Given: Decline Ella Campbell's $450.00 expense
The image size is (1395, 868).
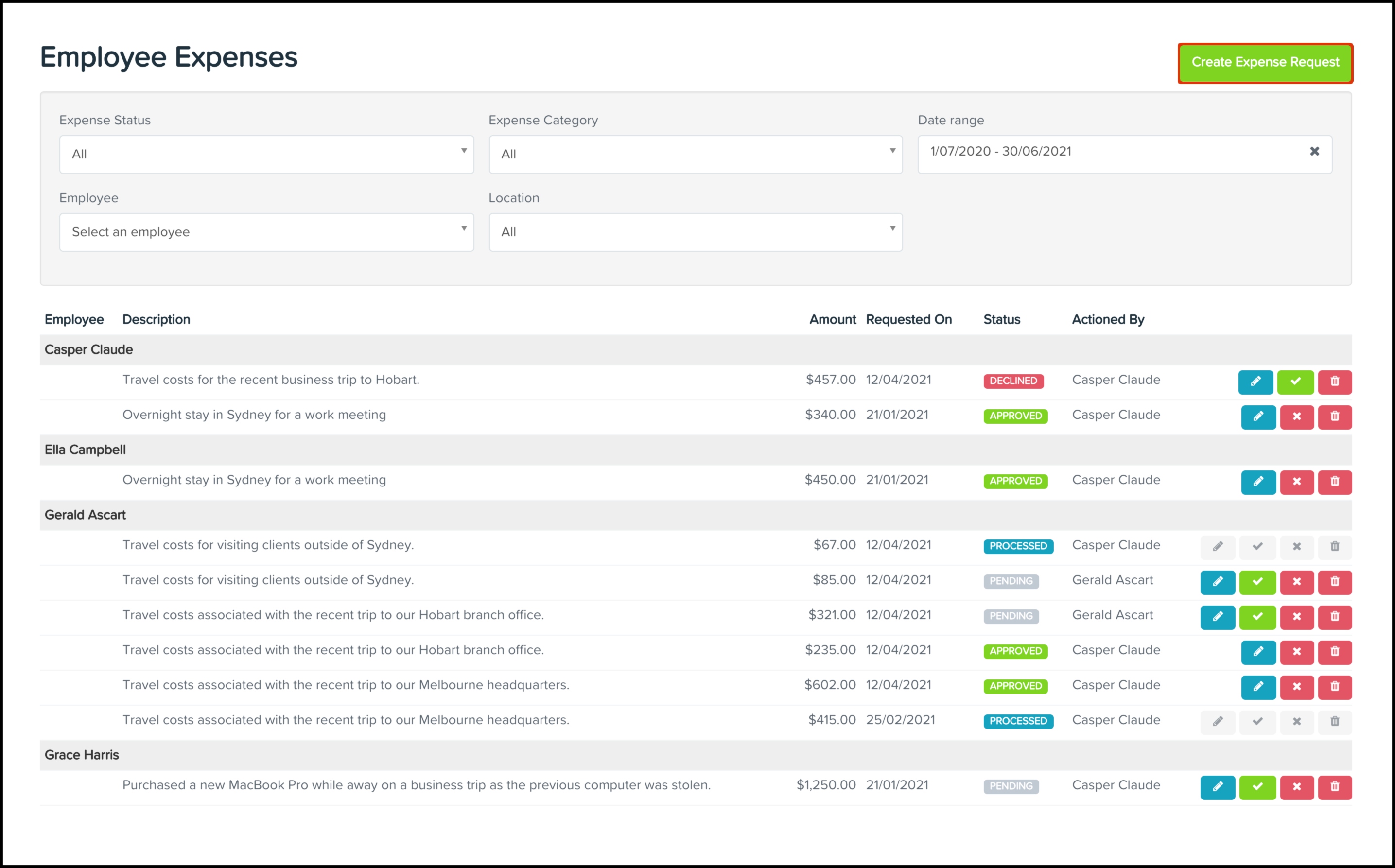Looking at the screenshot, I should (x=1296, y=482).
